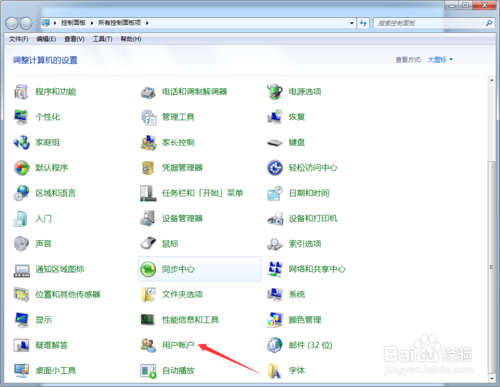Click the Forward navigation button

[26, 23]
